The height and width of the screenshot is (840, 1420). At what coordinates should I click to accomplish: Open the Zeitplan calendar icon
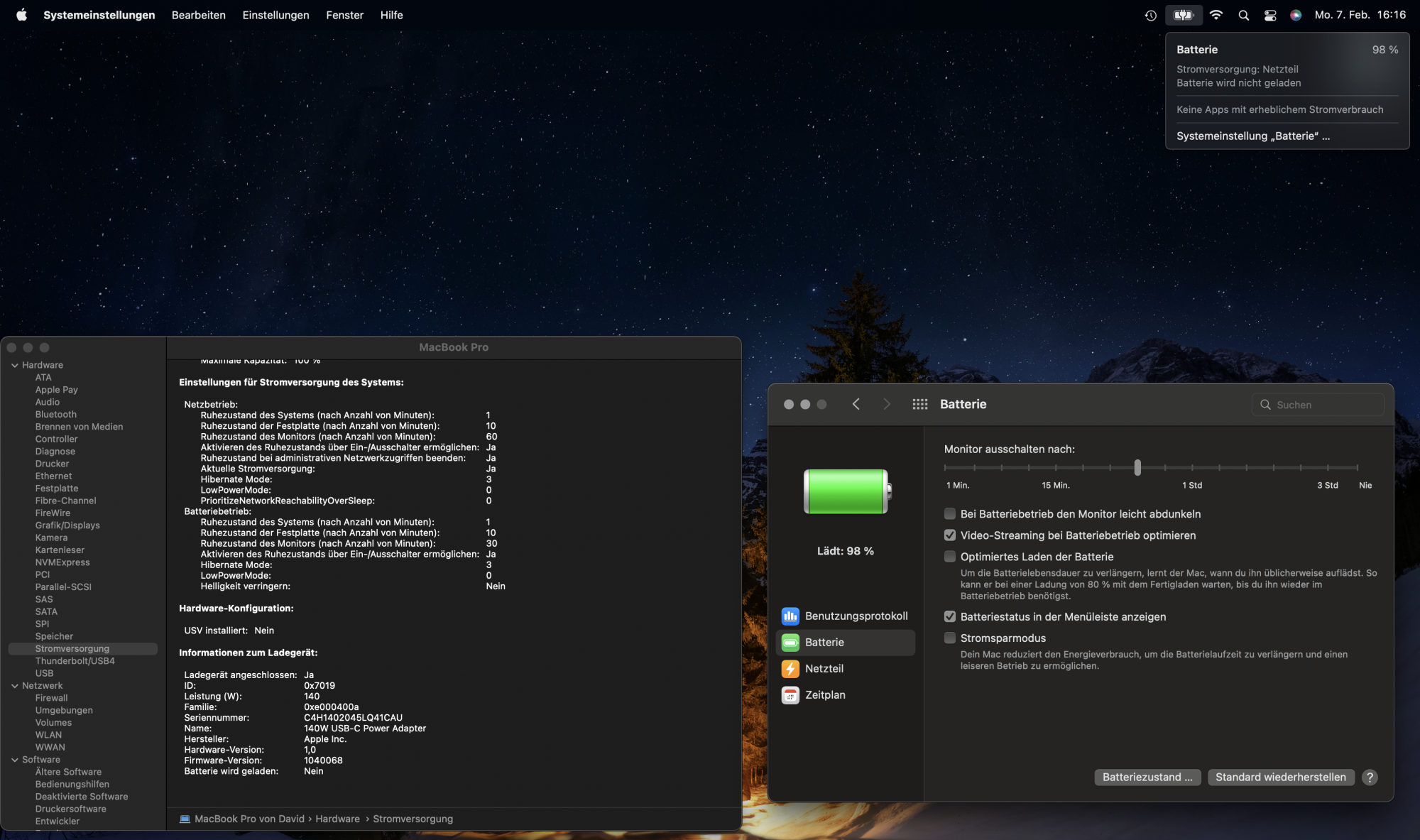tap(790, 694)
